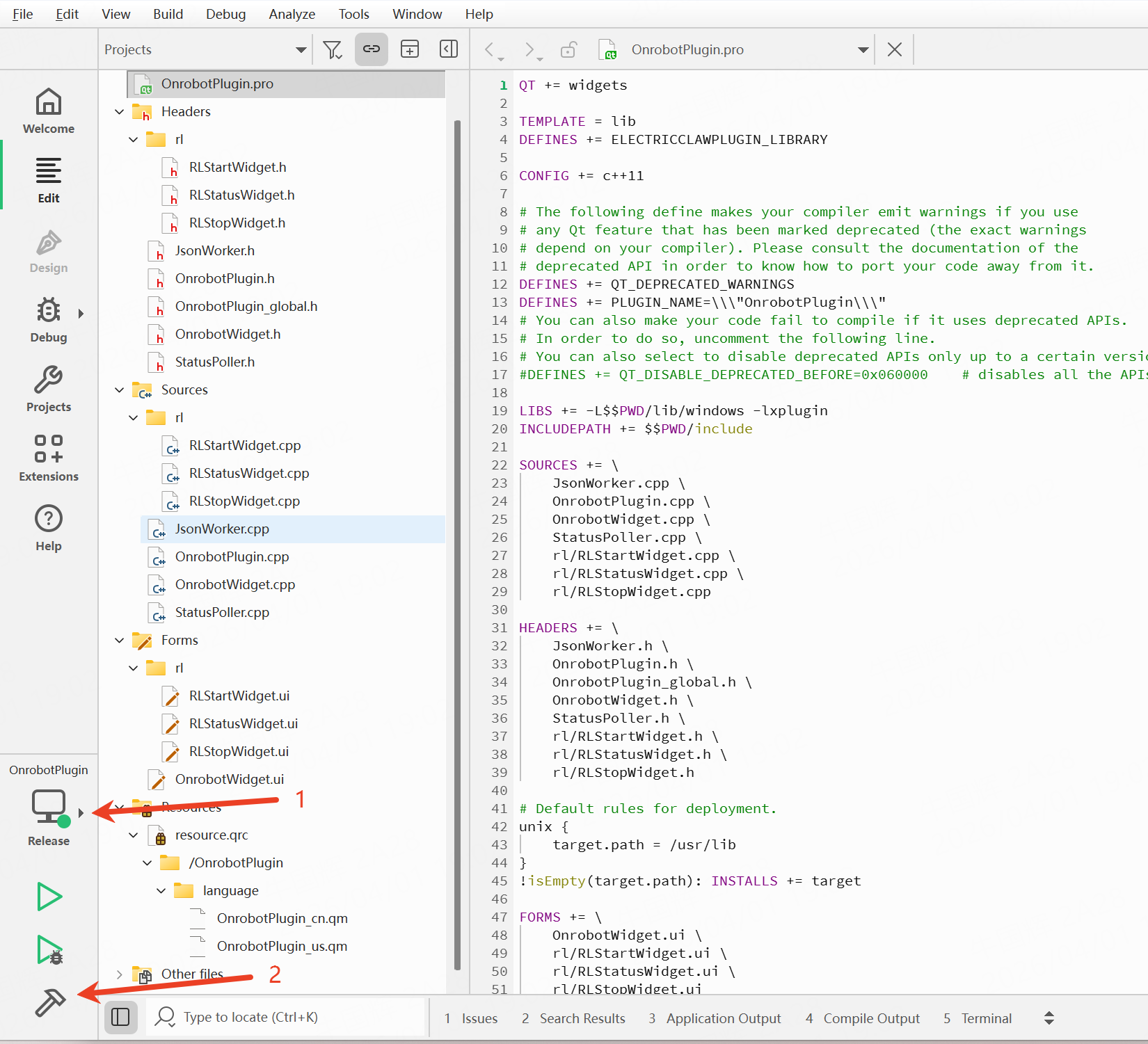
Task: Open the Tools menu
Action: click(354, 14)
